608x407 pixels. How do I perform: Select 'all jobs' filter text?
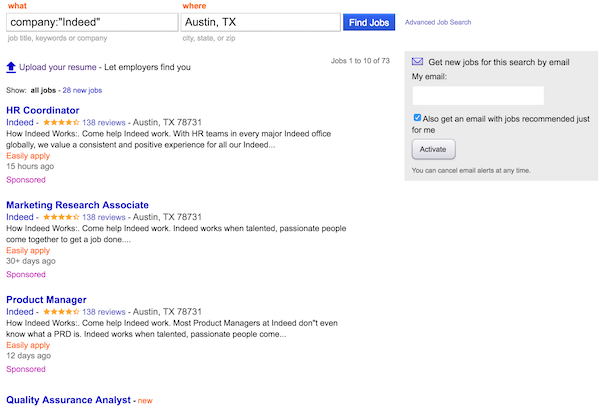43,90
